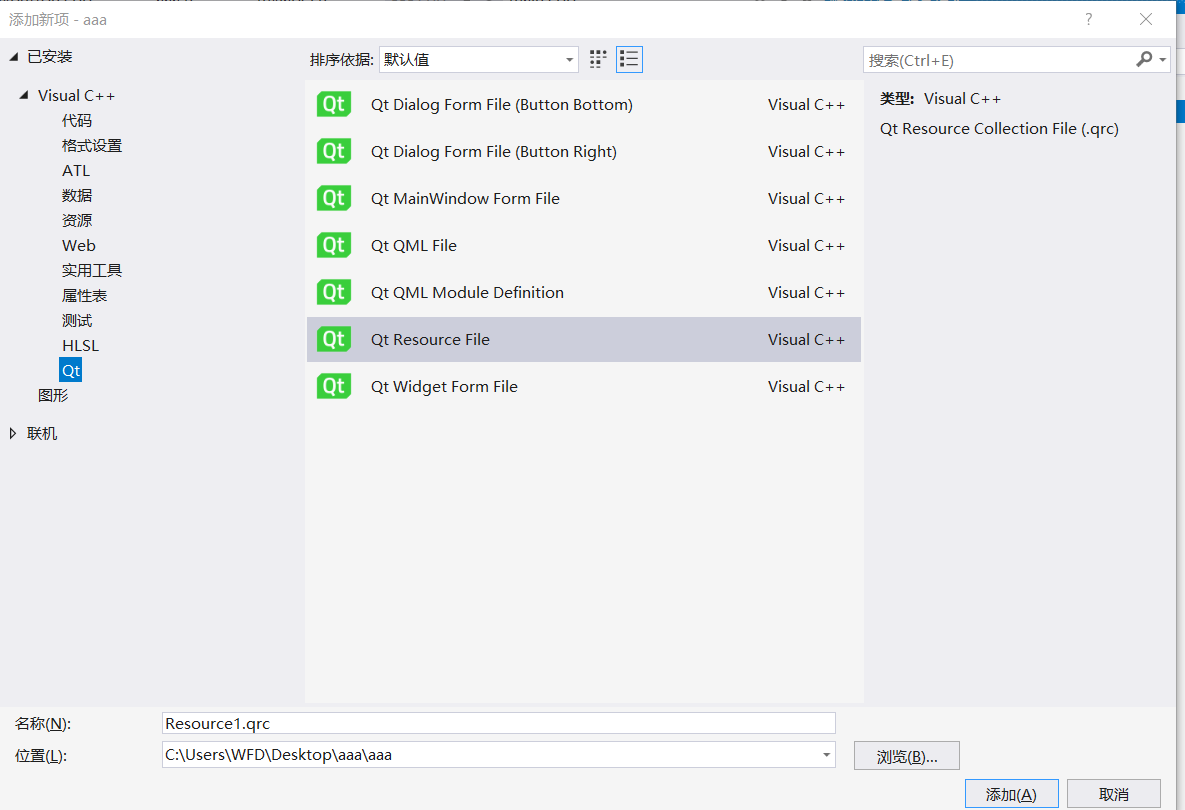Viewport: 1185px width, 810px height.
Task: Select the 属性表 category
Action: [85, 295]
